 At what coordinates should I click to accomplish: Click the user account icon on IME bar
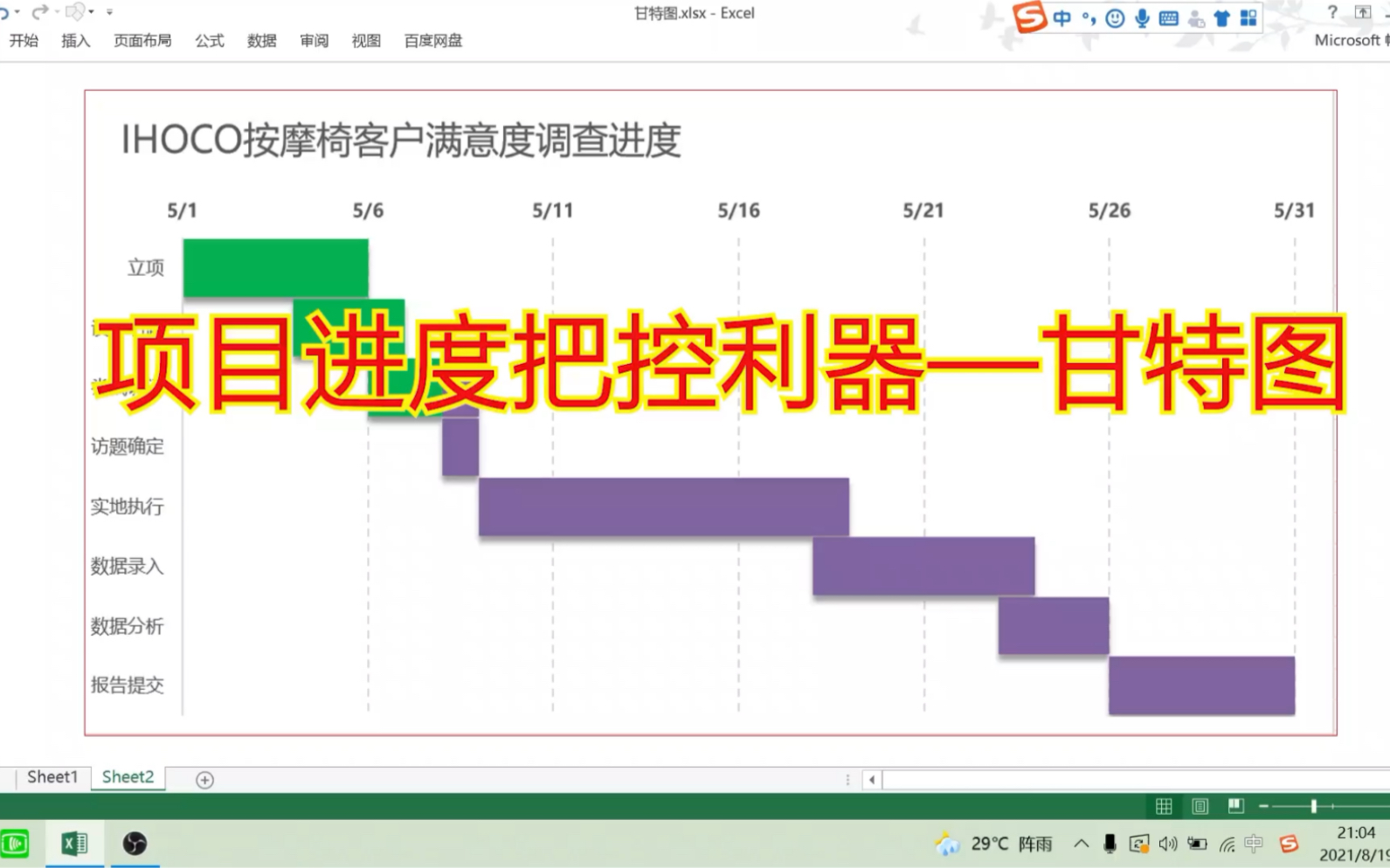1195,18
